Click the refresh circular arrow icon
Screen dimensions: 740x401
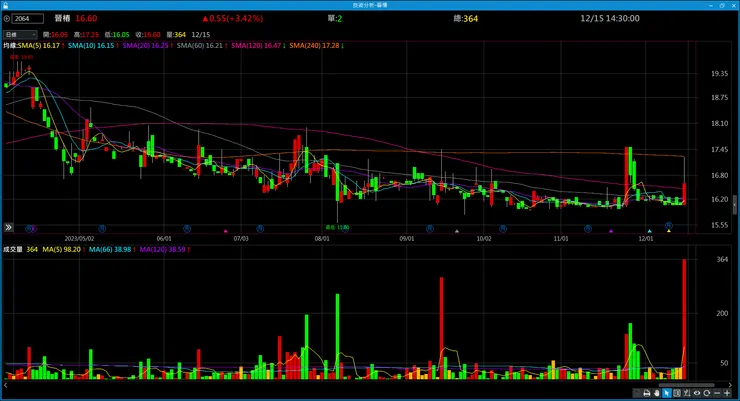click(706, 393)
